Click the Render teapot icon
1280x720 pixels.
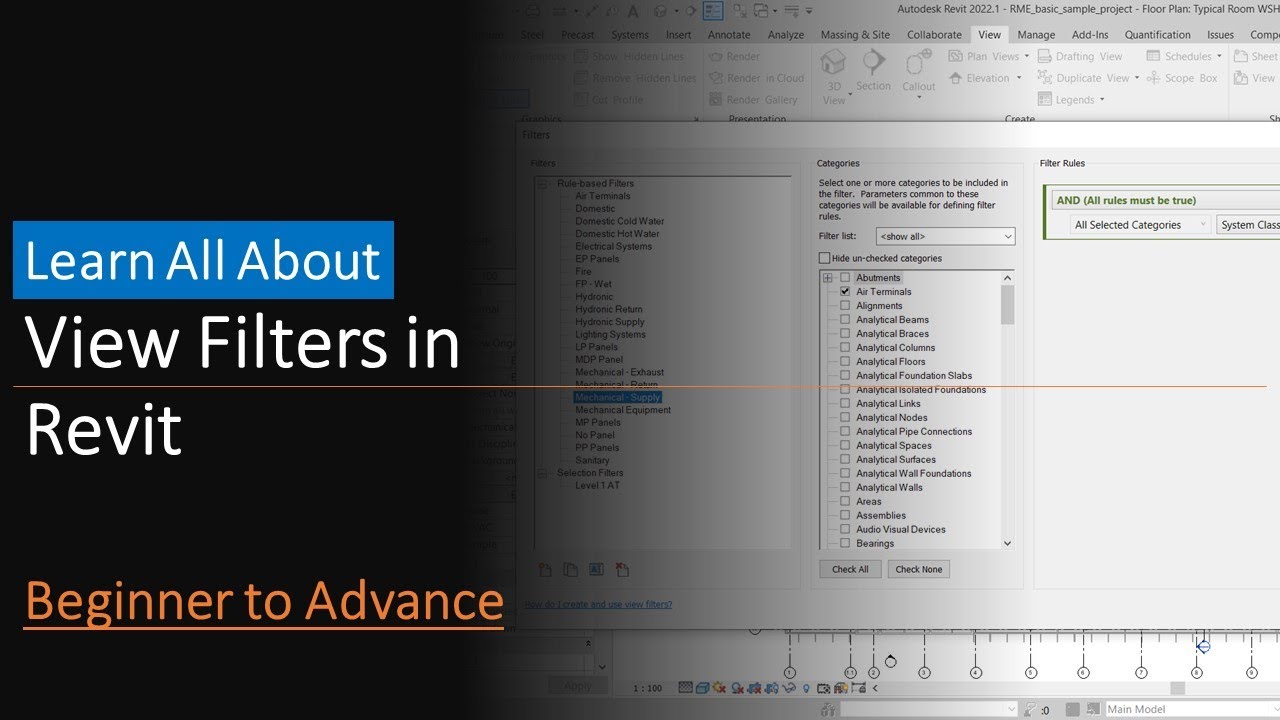point(716,57)
